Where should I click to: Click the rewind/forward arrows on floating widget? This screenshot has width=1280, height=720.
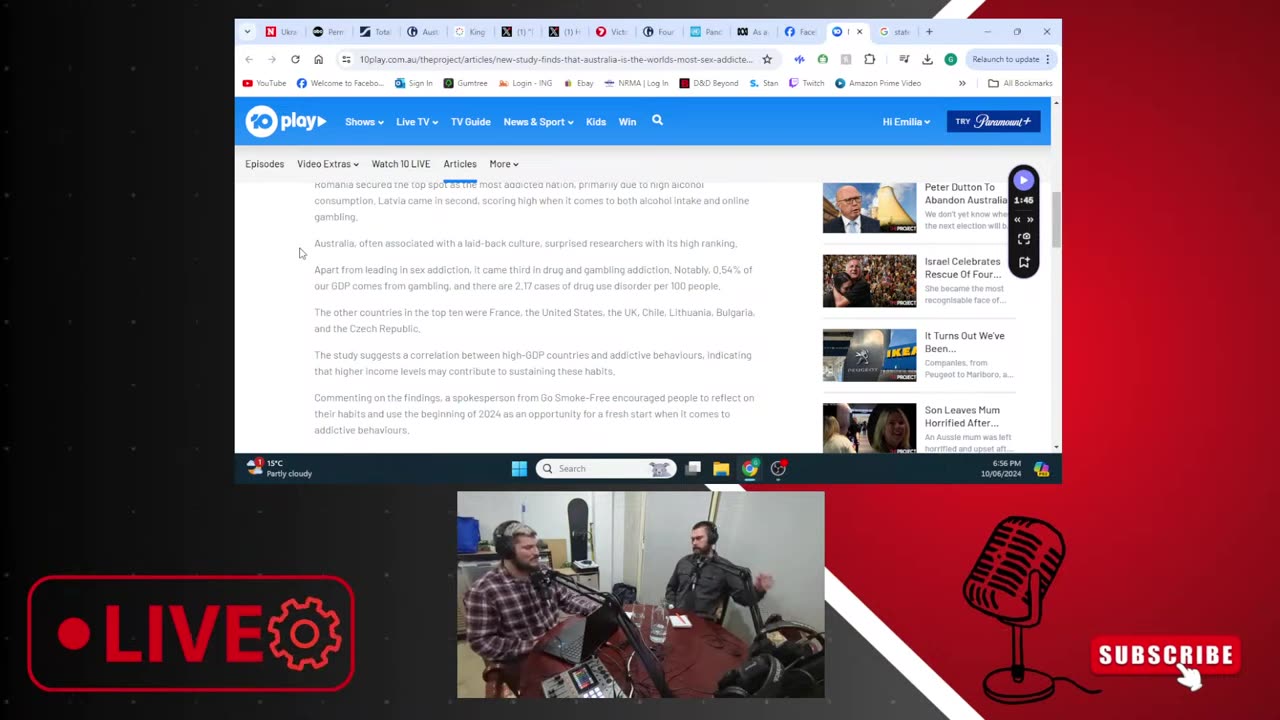point(1023,219)
